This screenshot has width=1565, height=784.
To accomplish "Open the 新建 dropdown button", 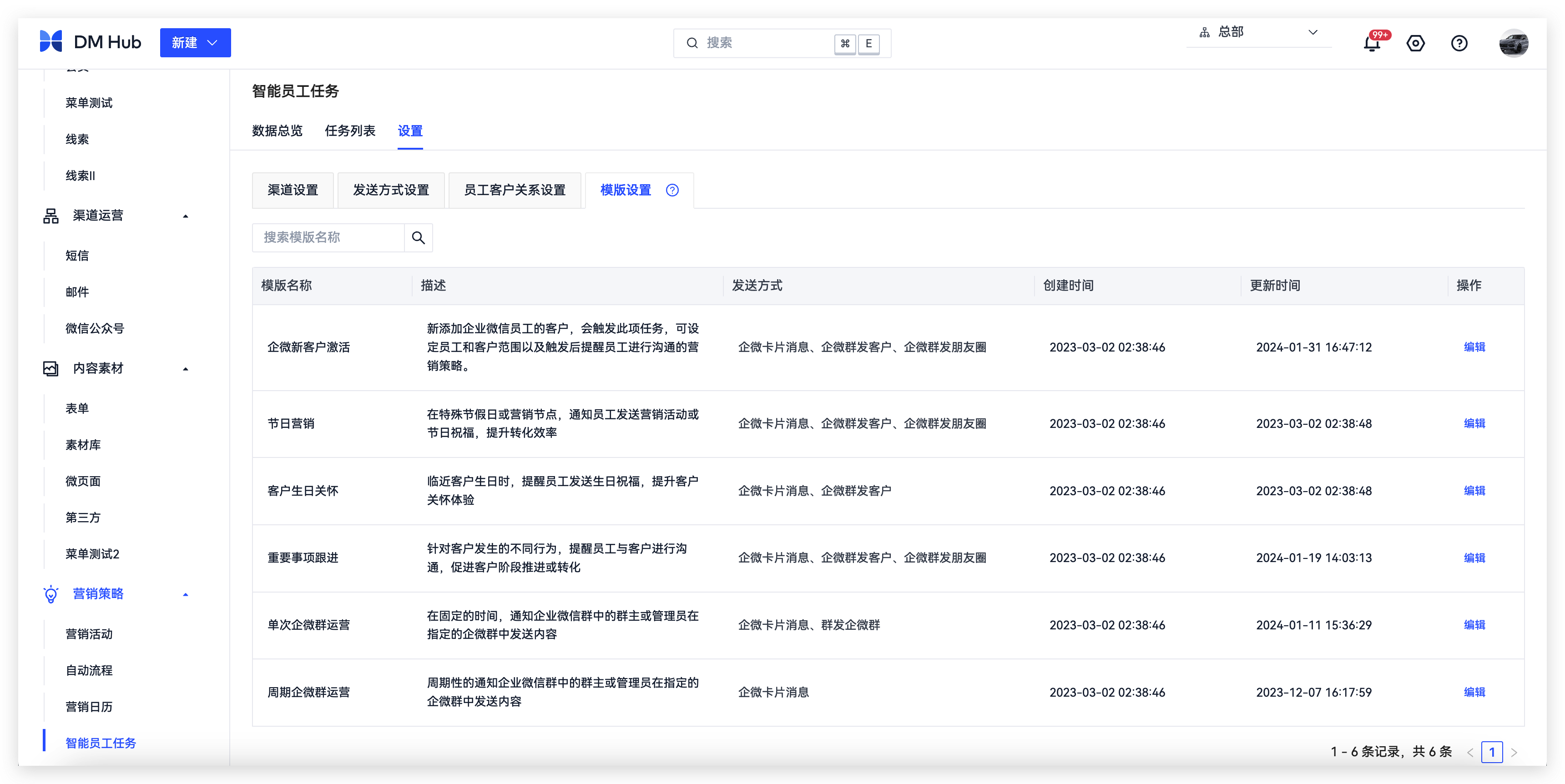I will (x=195, y=42).
